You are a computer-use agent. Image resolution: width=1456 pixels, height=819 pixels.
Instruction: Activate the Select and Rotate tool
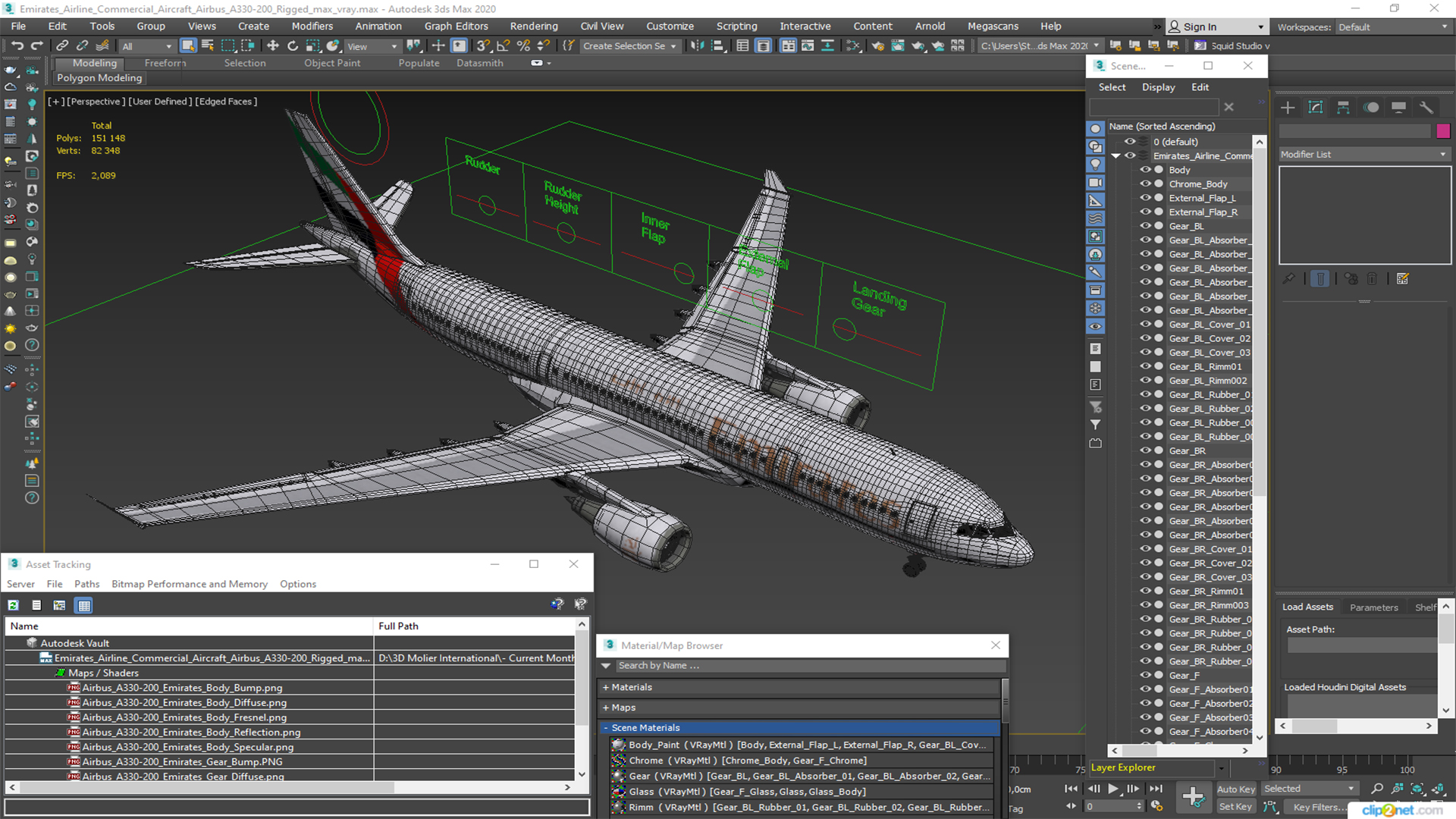click(292, 45)
